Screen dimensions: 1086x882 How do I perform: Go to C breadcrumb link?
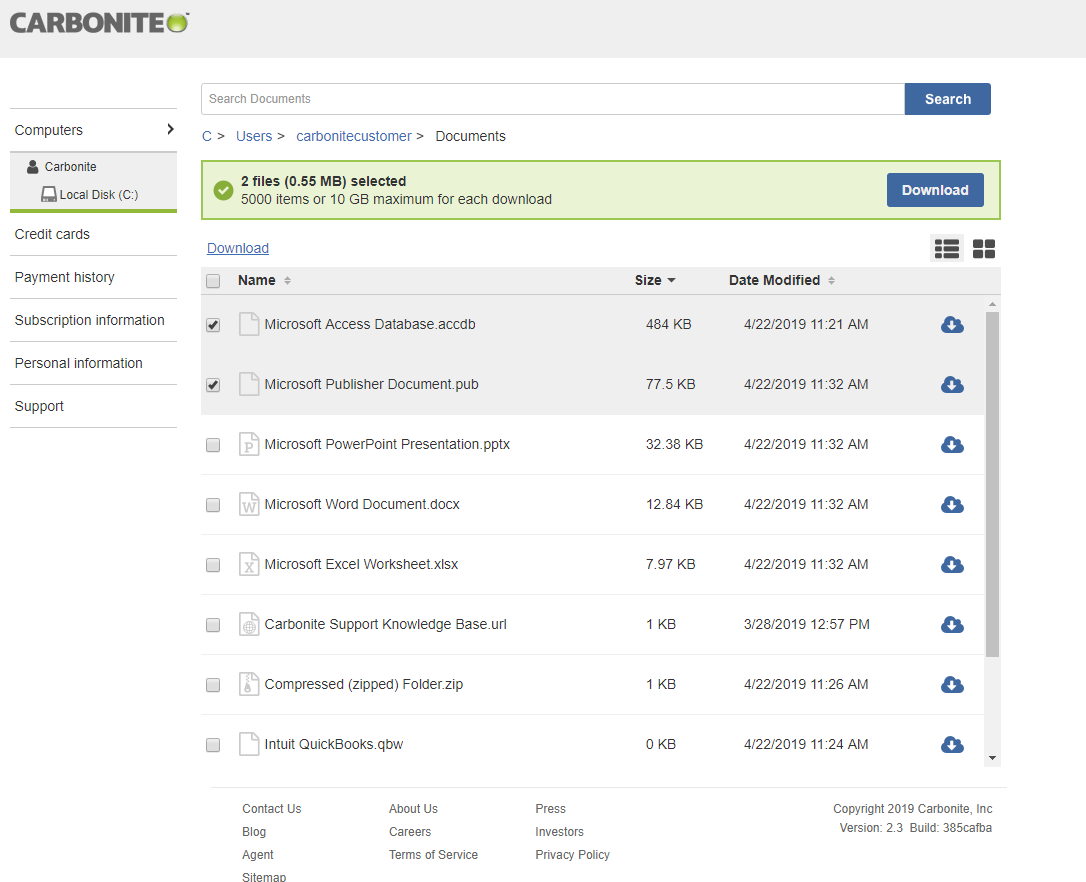[206, 136]
